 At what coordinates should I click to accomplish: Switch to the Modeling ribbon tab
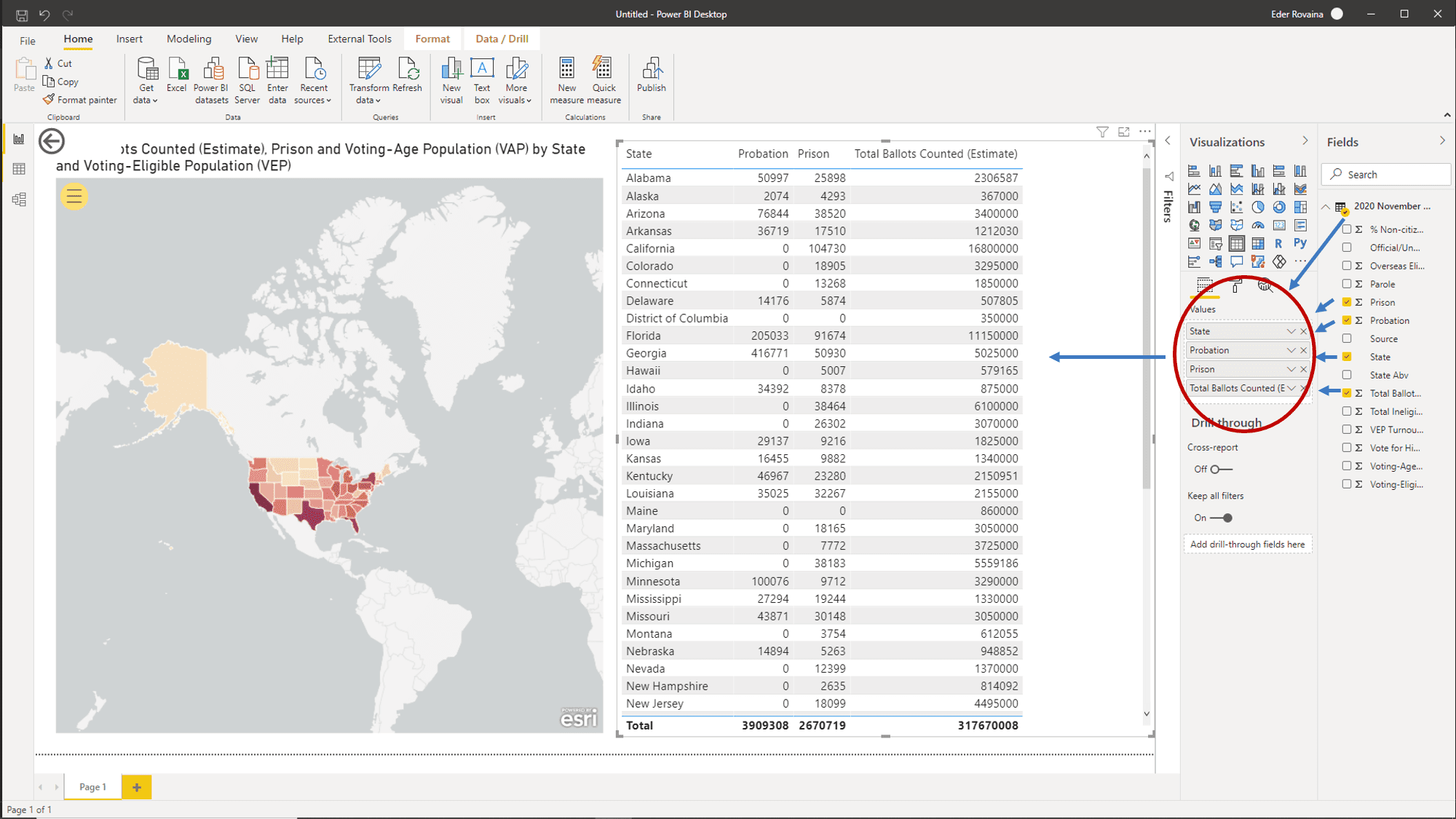coord(189,39)
